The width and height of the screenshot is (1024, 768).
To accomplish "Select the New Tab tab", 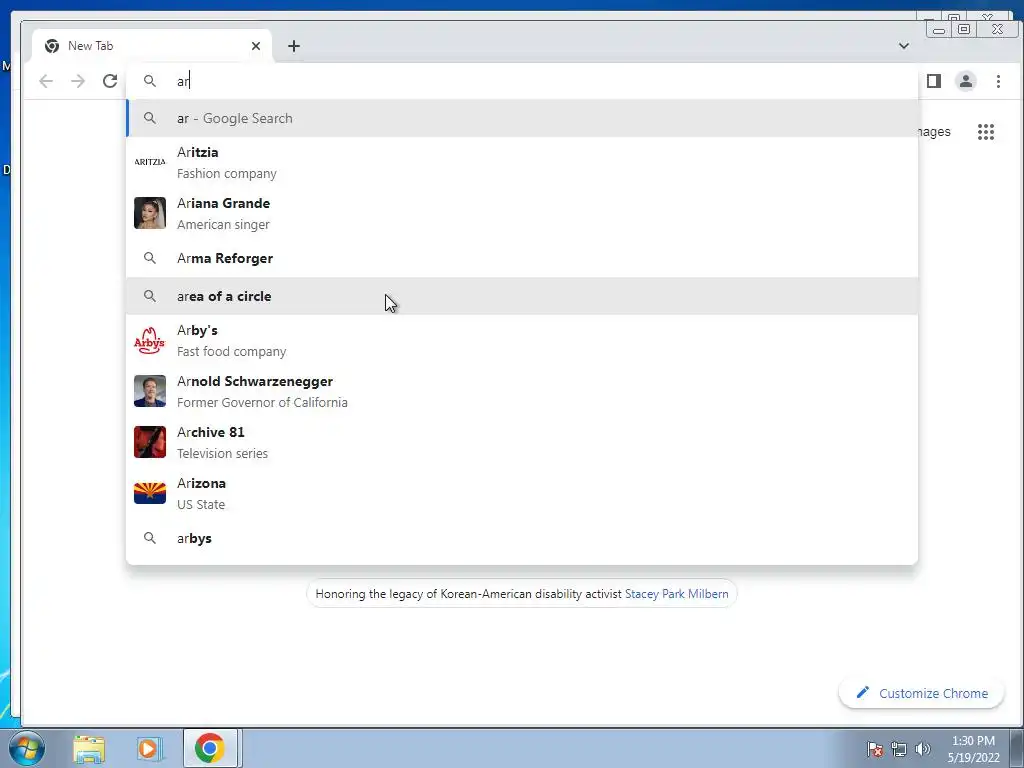I will pos(152,46).
